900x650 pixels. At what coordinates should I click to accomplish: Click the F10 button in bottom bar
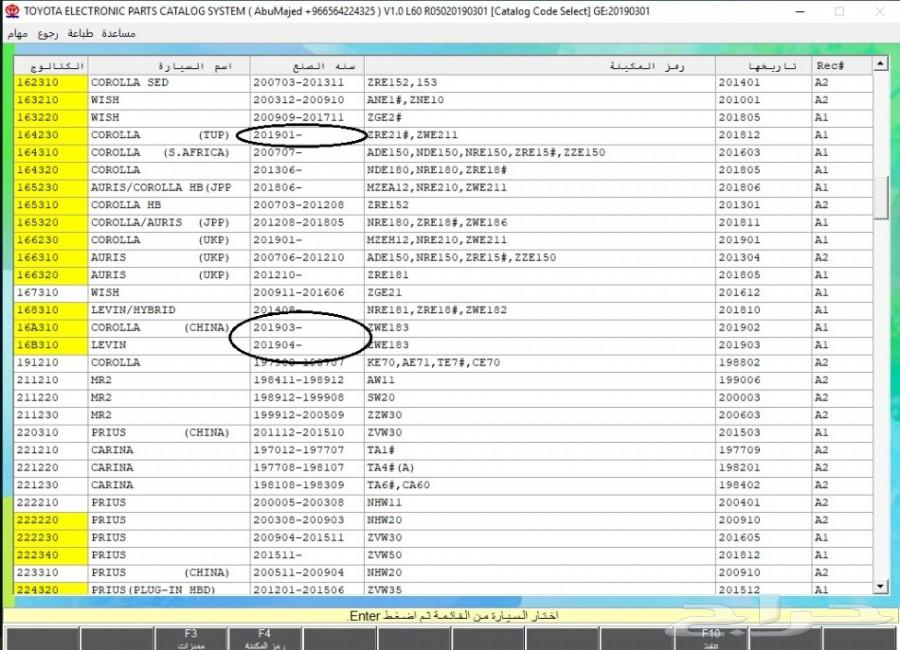click(x=711, y=639)
